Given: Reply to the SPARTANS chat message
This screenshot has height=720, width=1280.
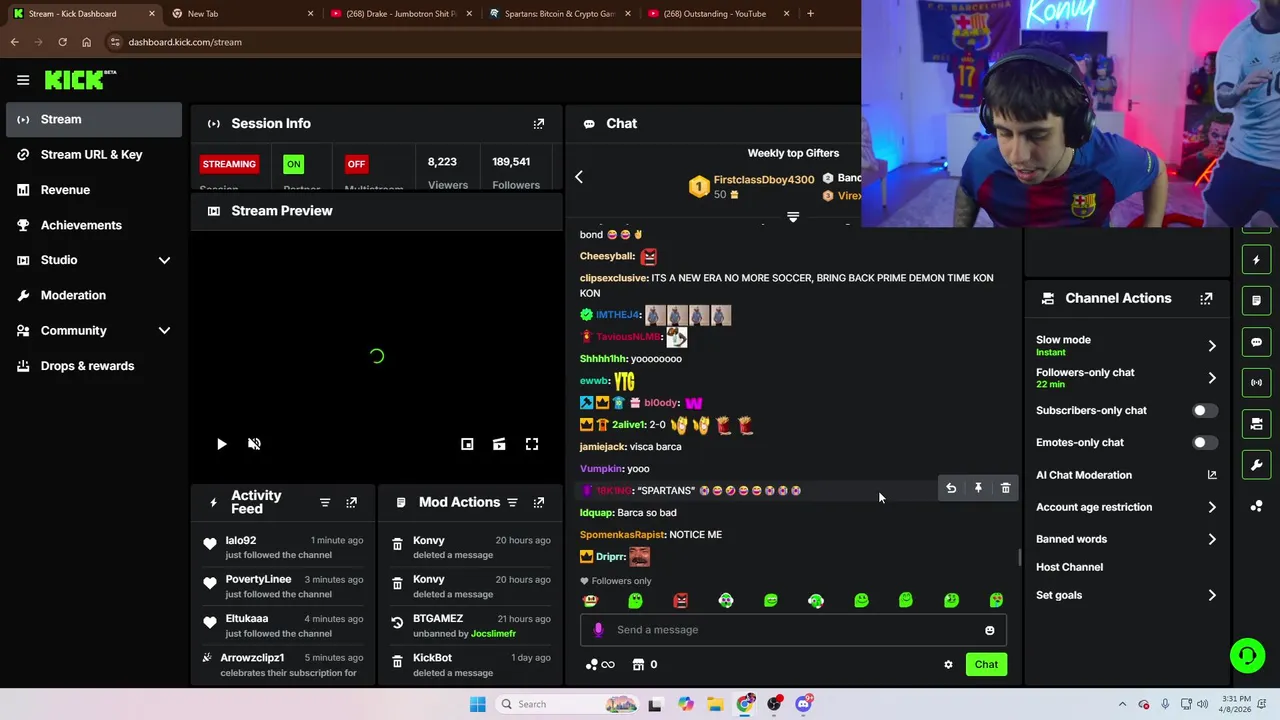Looking at the screenshot, I should [x=951, y=488].
